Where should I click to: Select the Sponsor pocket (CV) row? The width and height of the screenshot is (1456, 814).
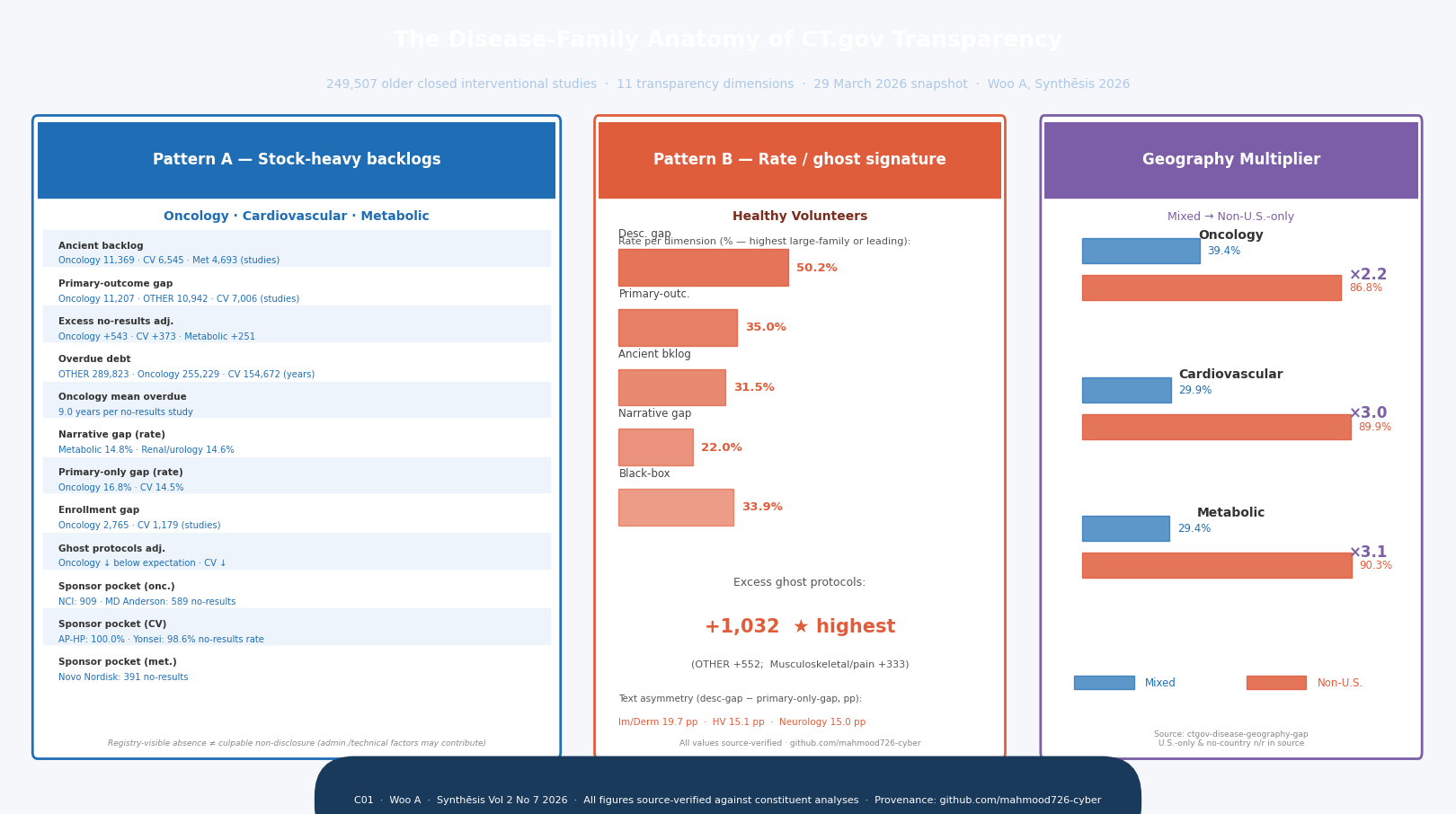pos(297,627)
